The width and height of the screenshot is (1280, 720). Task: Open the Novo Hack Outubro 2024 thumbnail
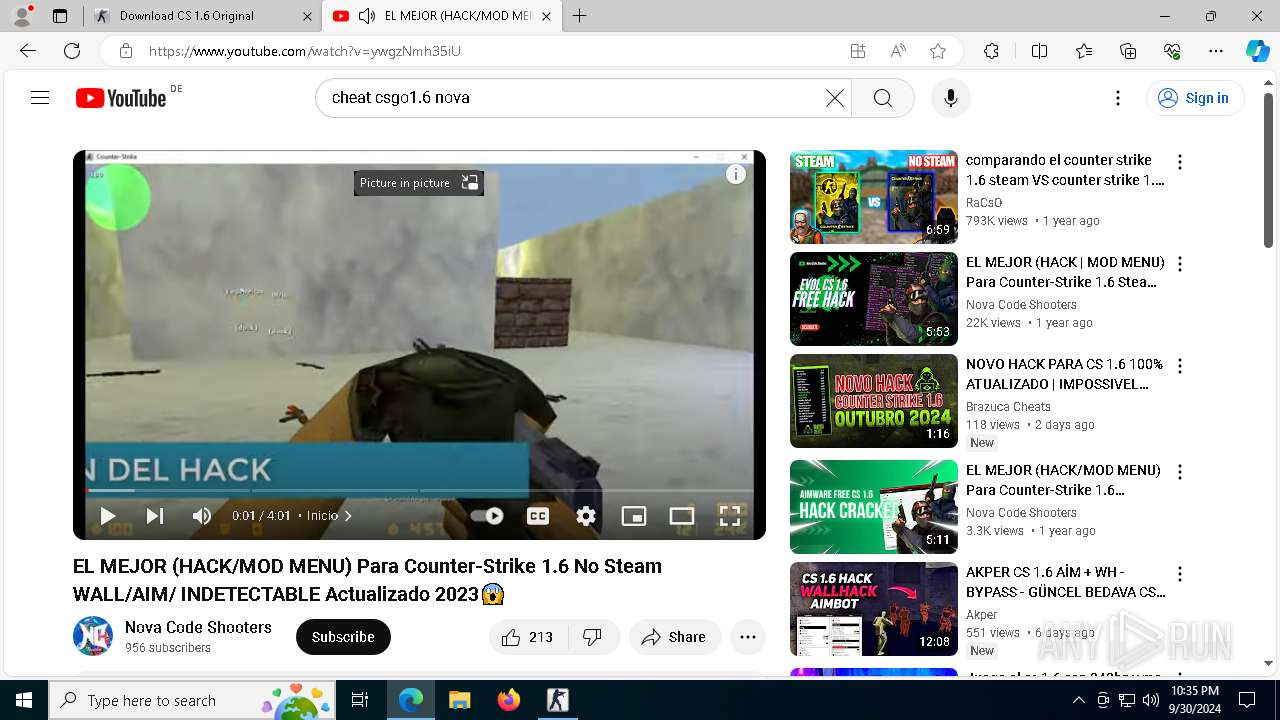874,401
